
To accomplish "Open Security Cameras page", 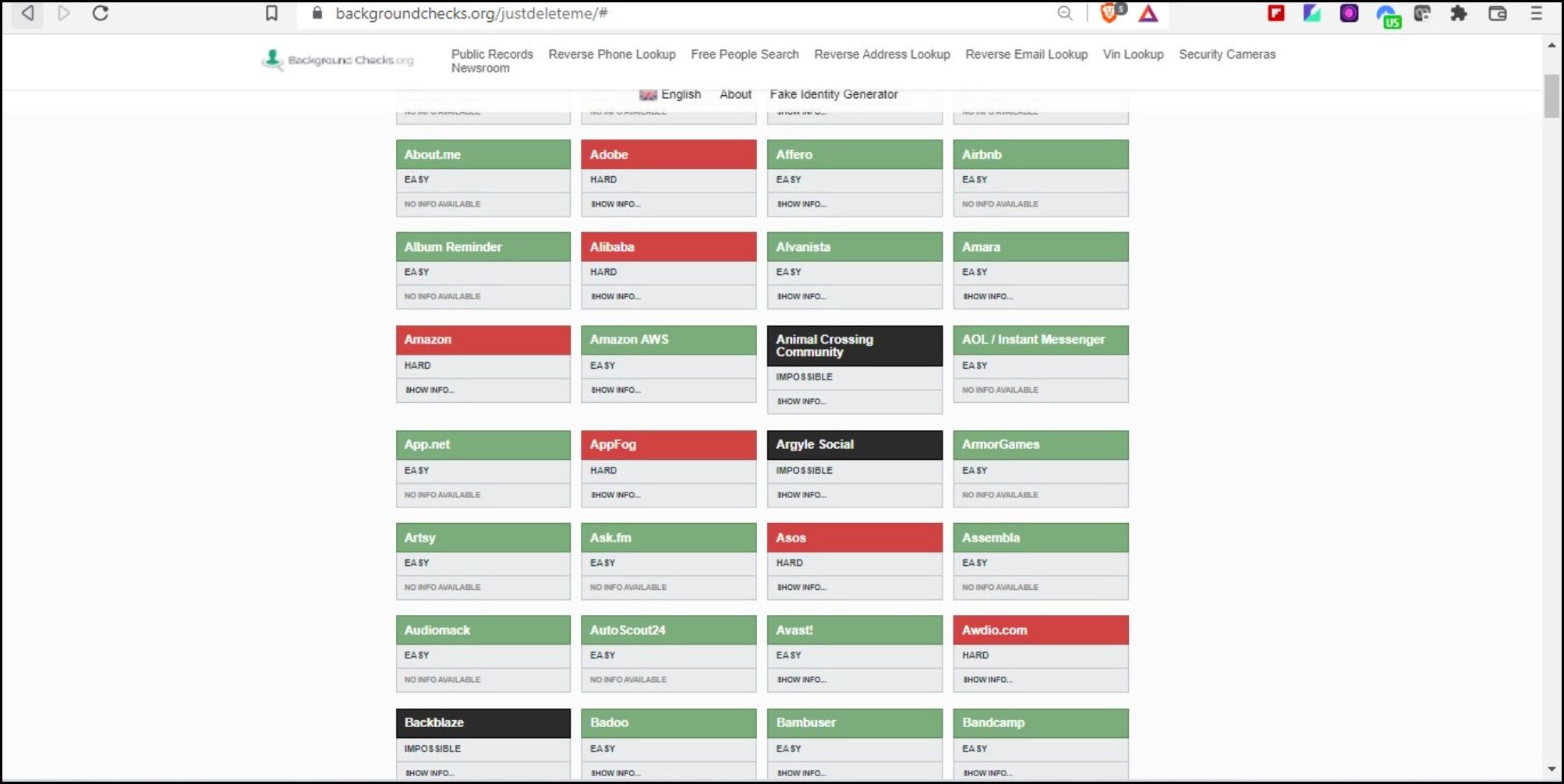I will 1227,55.
